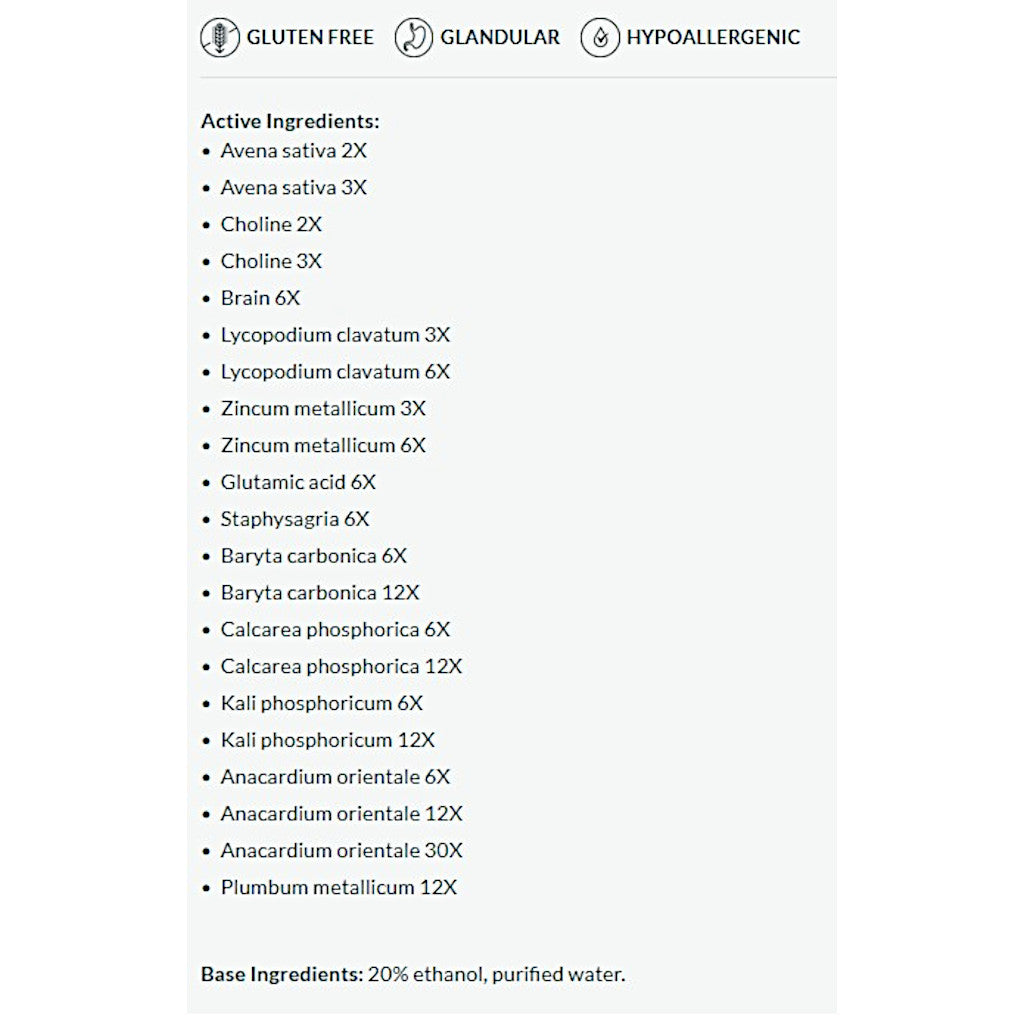Click Brain 6X ingredient entry
Image resolution: width=1024 pixels, height=1024 pixels.
coord(260,298)
